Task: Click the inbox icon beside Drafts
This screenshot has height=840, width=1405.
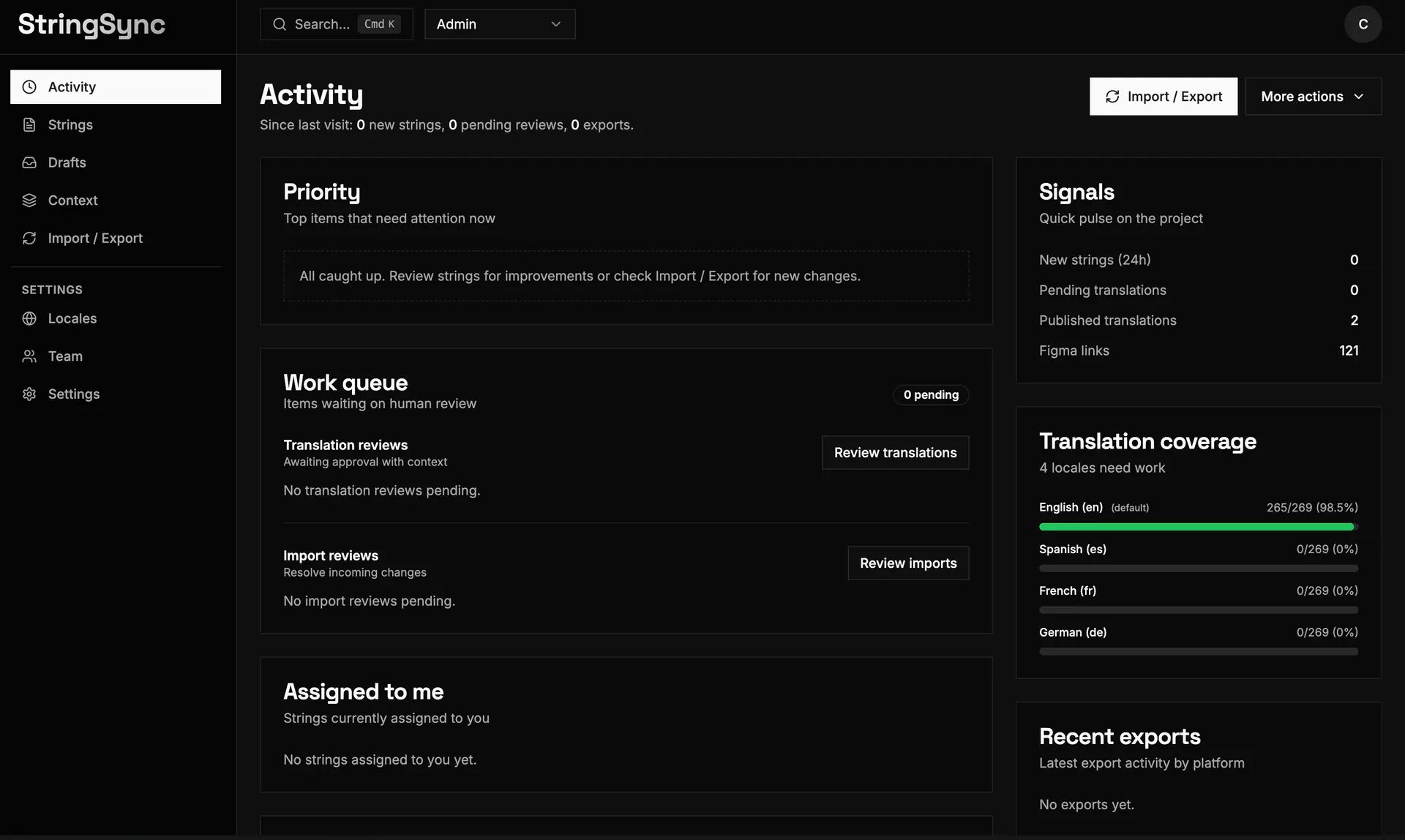Action: 29,162
